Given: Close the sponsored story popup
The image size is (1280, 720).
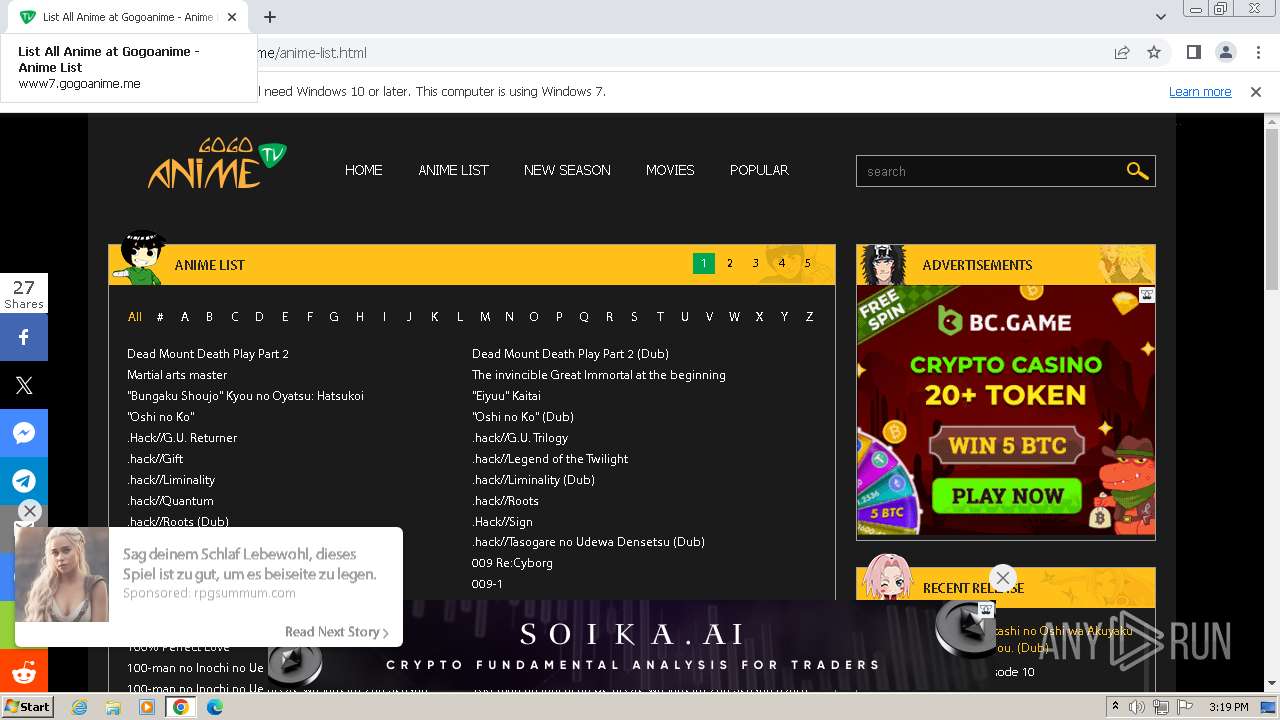Looking at the screenshot, I should [29, 511].
